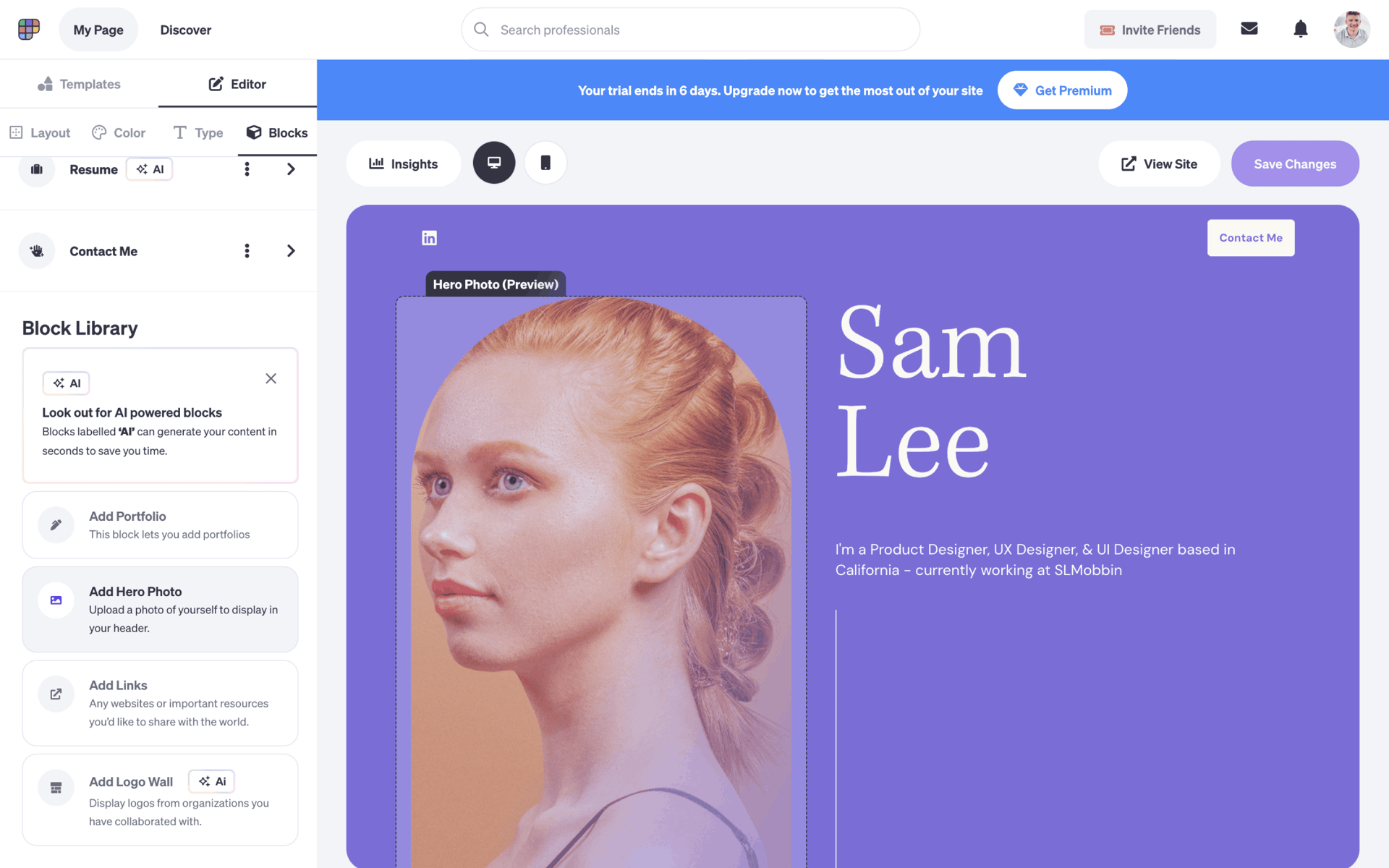Viewport: 1389px width, 868px height.
Task: Open notifications bell icon
Action: click(1301, 29)
